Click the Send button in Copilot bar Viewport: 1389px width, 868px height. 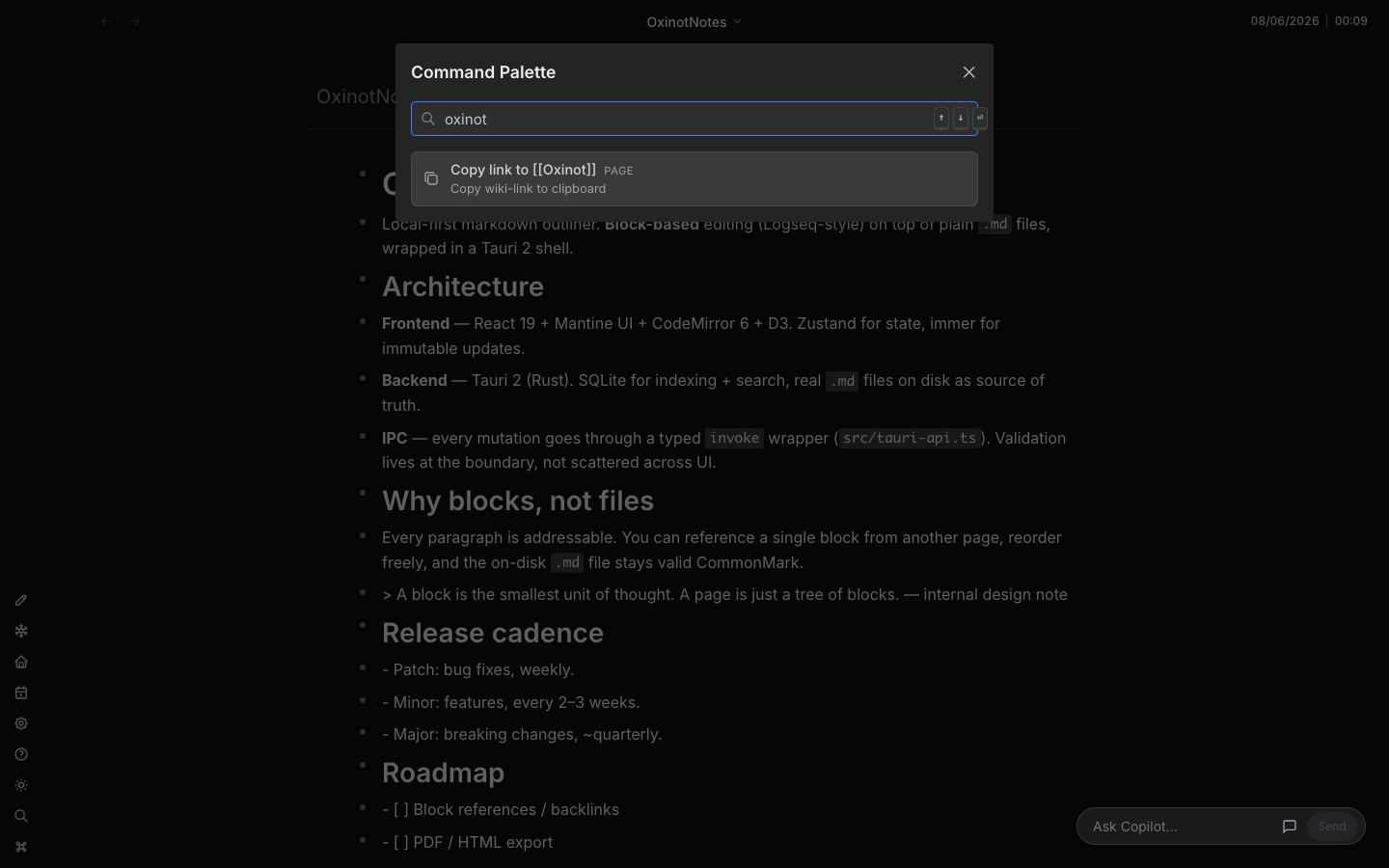point(1332,827)
